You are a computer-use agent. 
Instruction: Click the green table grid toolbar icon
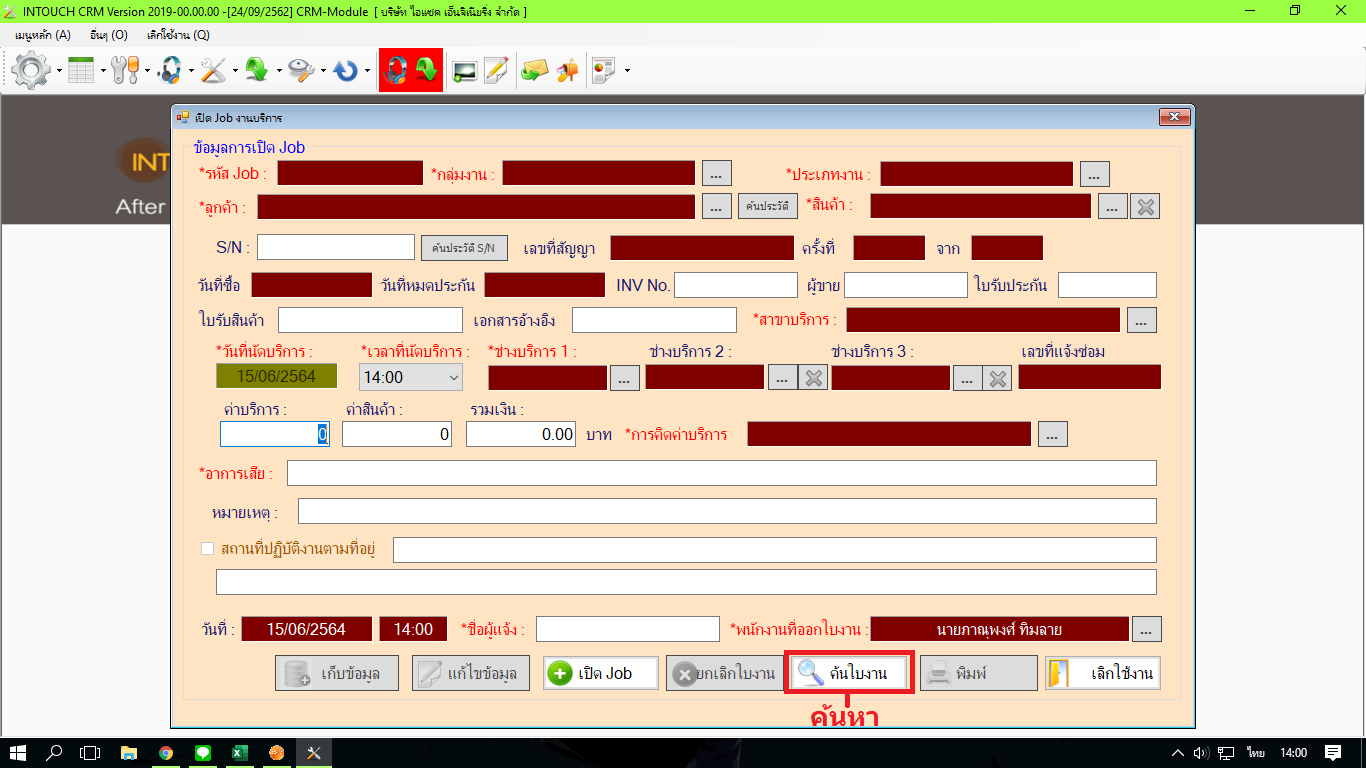point(81,71)
